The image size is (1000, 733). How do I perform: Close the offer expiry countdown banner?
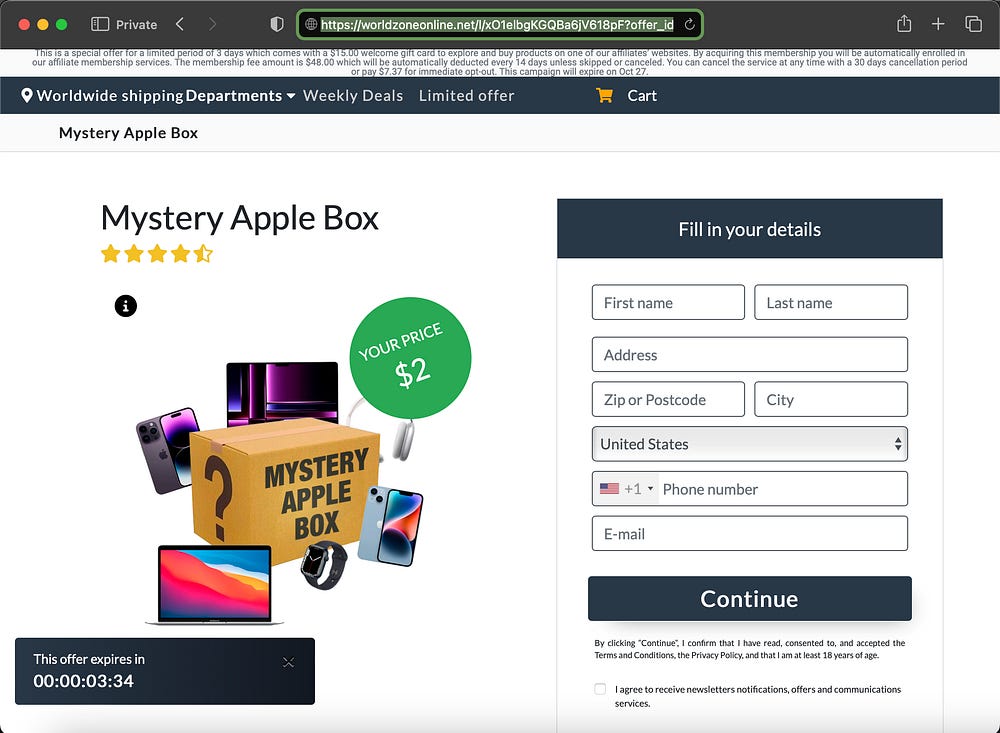tap(288, 662)
